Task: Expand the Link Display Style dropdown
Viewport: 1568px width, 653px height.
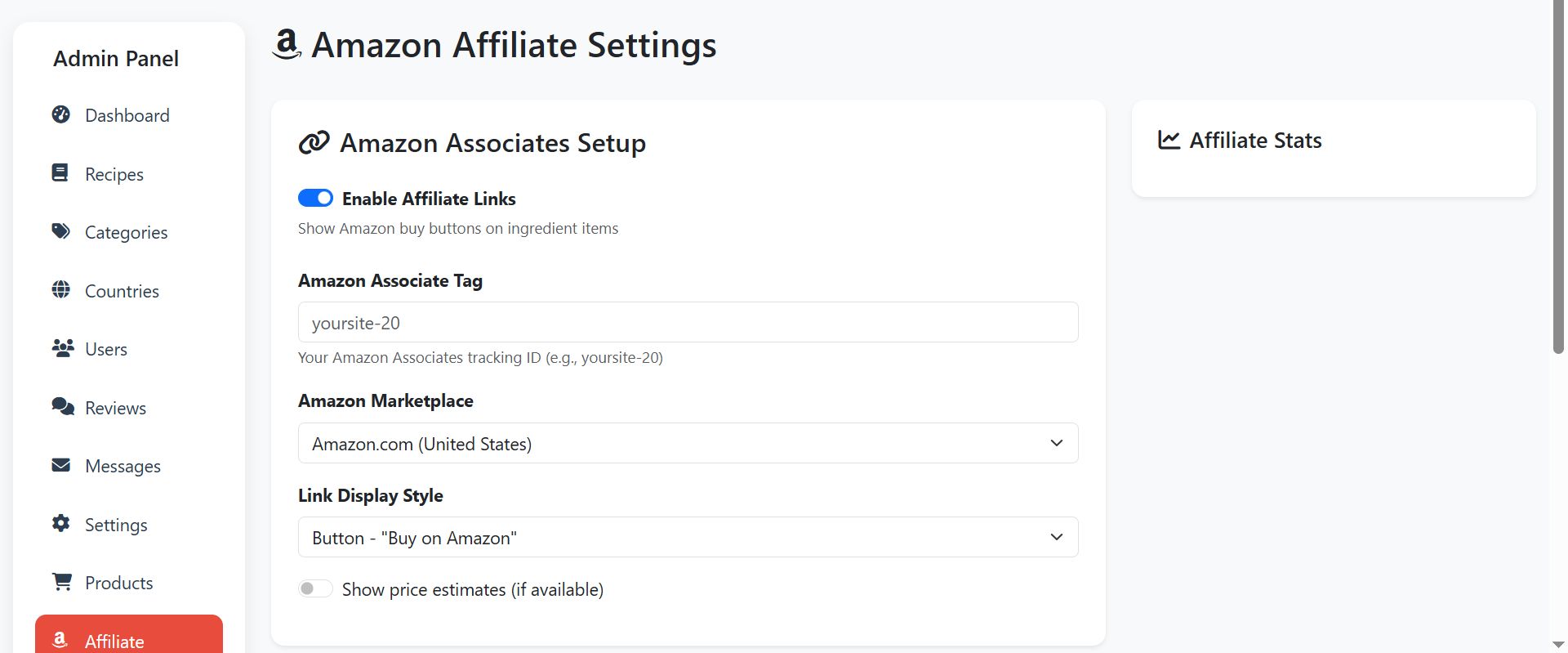Action: (x=688, y=538)
